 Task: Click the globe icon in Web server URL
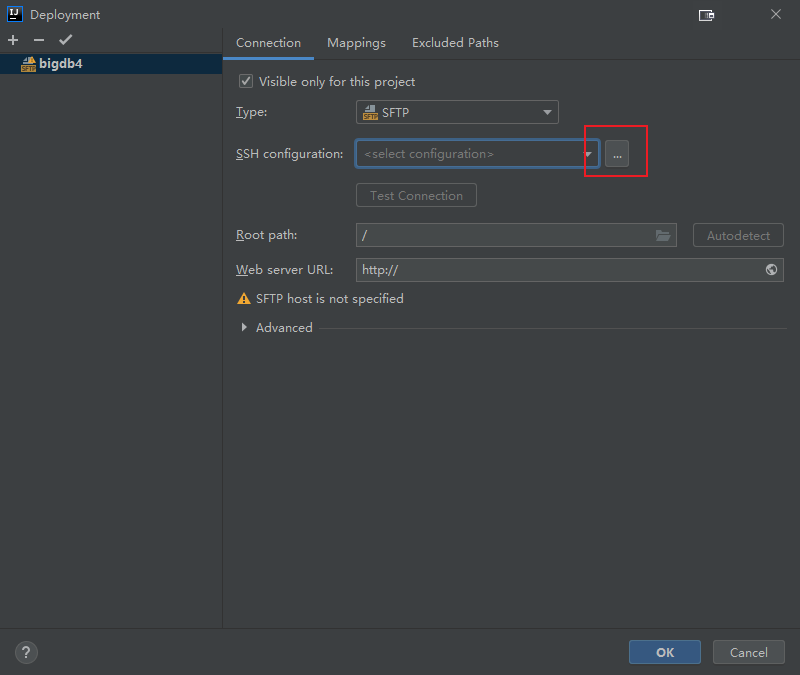(770, 269)
